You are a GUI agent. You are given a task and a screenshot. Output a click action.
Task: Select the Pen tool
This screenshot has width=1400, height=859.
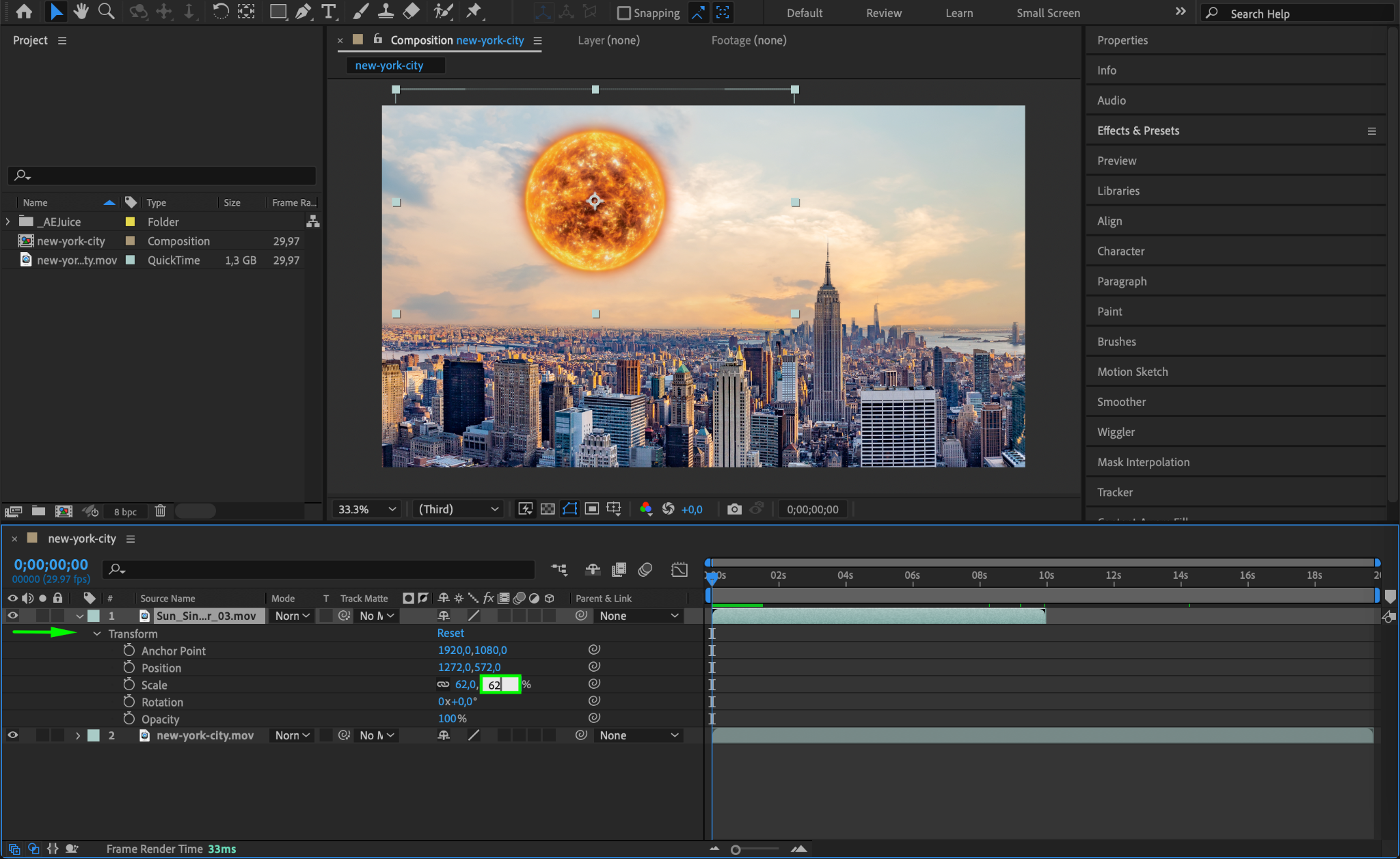tap(304, 12)
